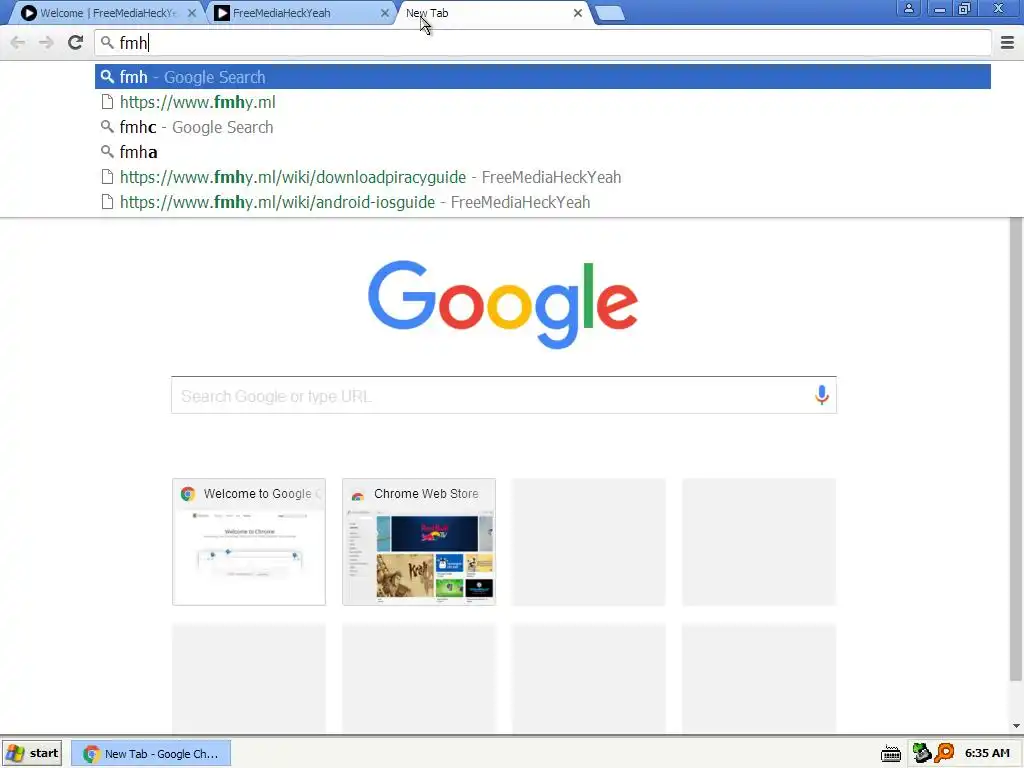Image resolution: width=1024 pixels, height=768 pixels.
Task: Click the page icon beside android-iosguide URL
Action: coord(107,202)
